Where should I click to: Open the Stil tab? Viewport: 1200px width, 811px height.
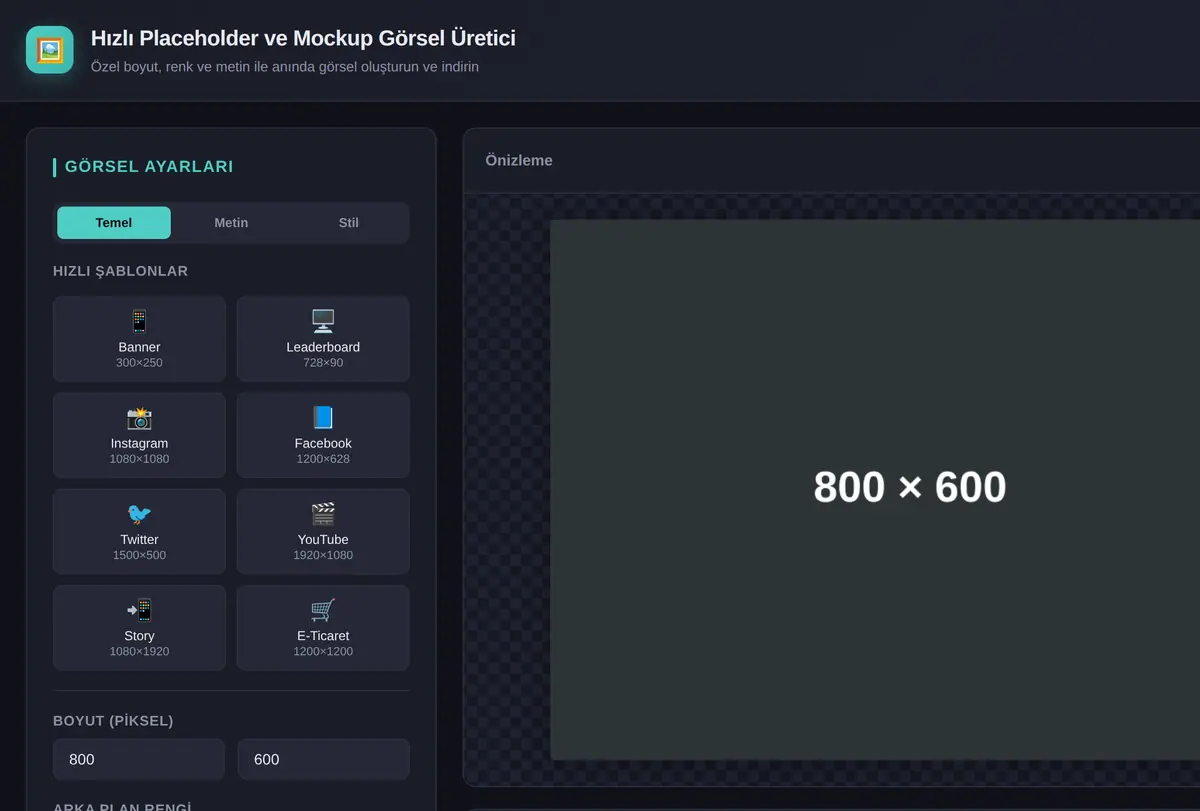coord(348,223)
